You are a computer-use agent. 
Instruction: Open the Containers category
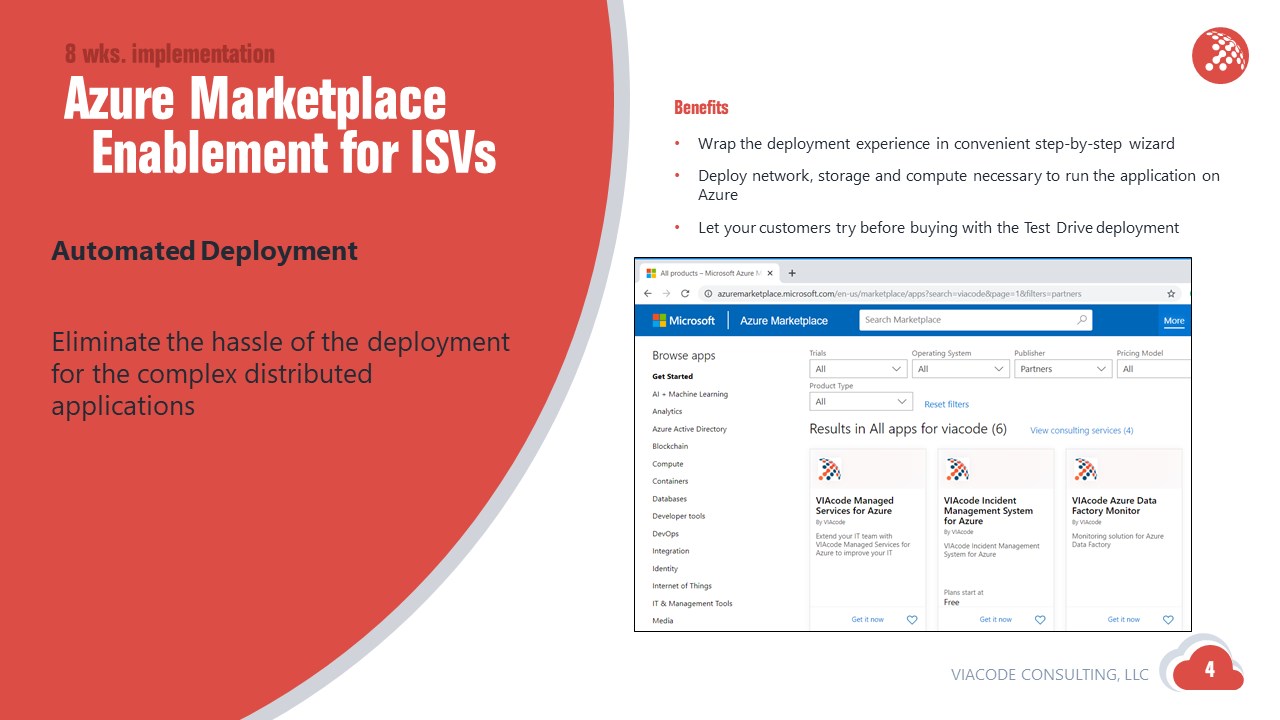(670, 481)
